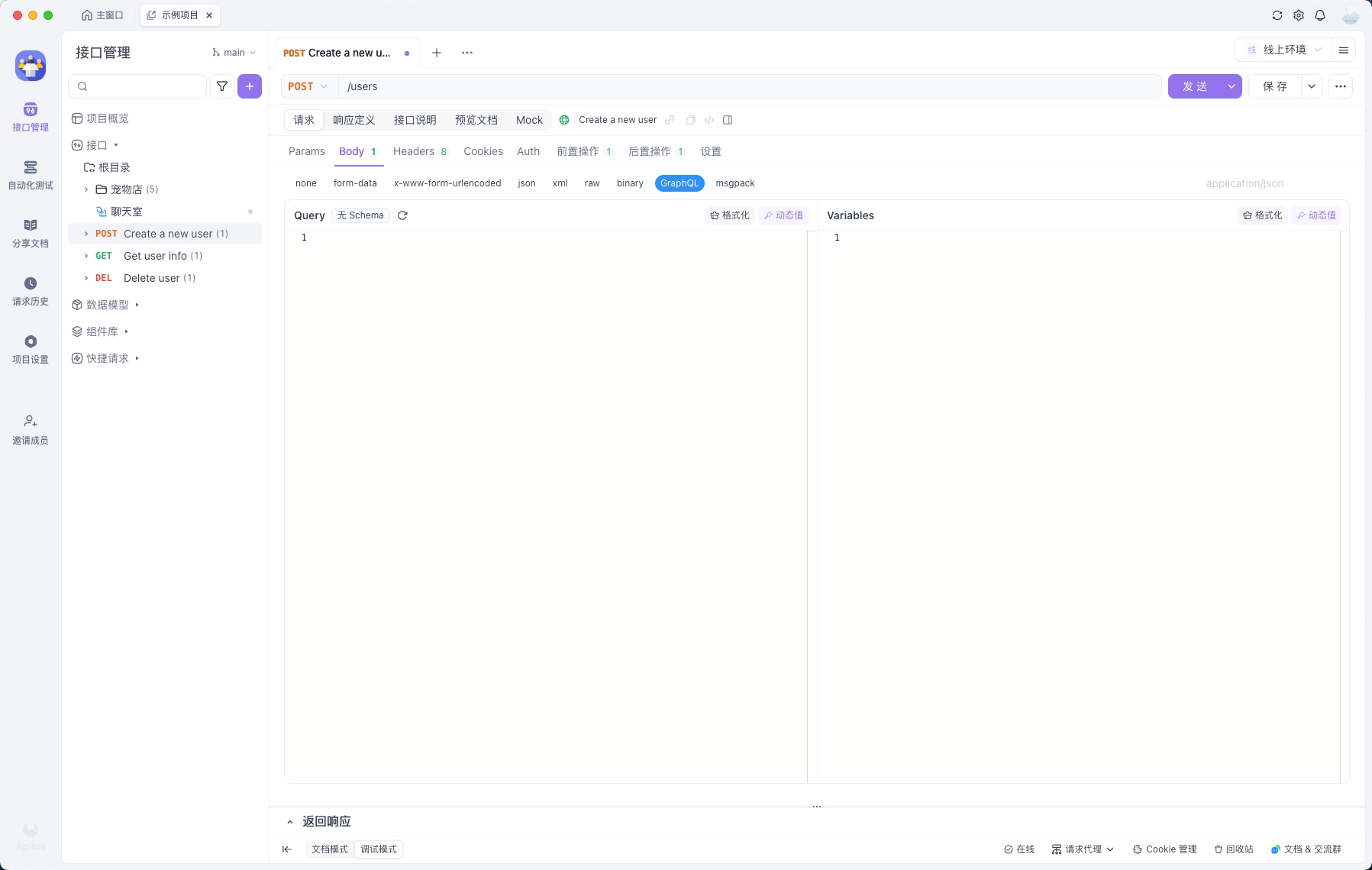Click the 无 Schema button

(x=360, y=215)
